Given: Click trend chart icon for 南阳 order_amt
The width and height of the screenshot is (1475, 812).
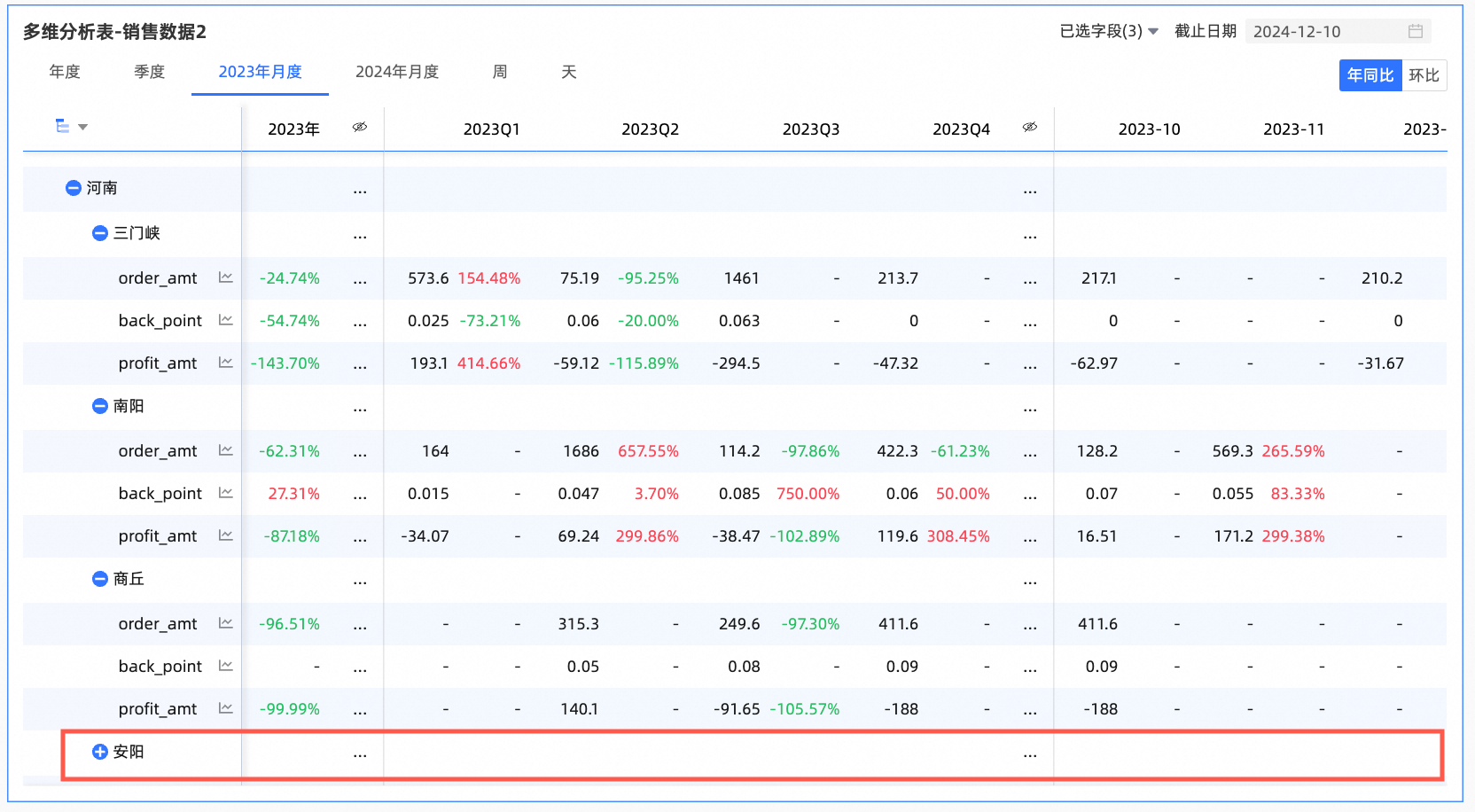Looking at the screenshot, I should click(225, 450).
